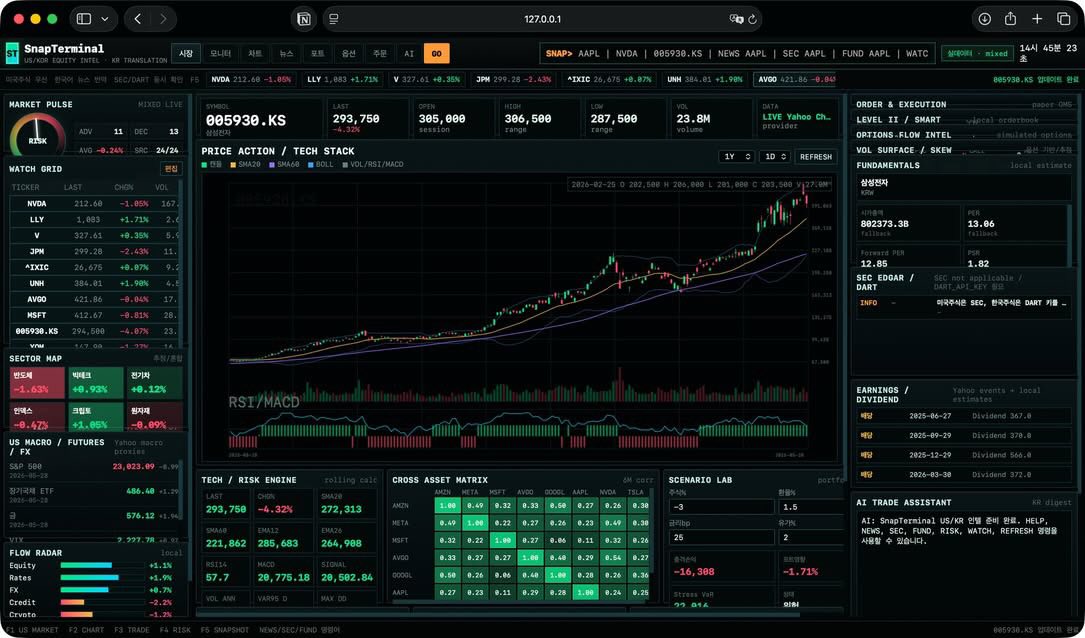Select the 005930.KS row in Watch Grid

point(94,331)
